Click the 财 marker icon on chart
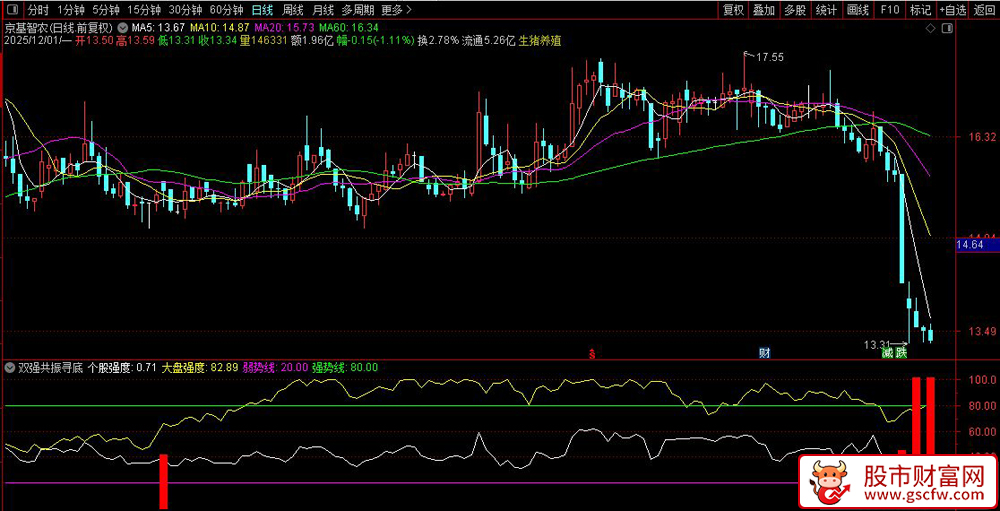1000x511 pixels. (x=764, y=353)
